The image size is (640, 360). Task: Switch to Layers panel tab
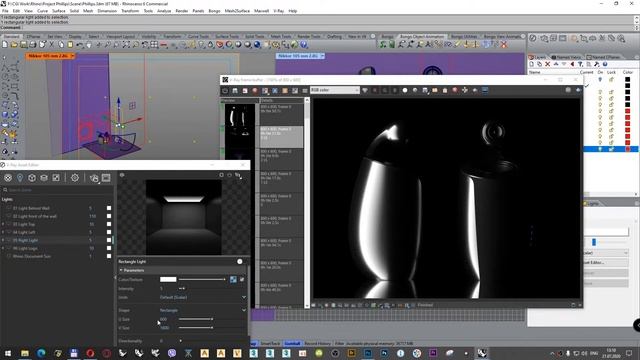[x=538, y=57]
